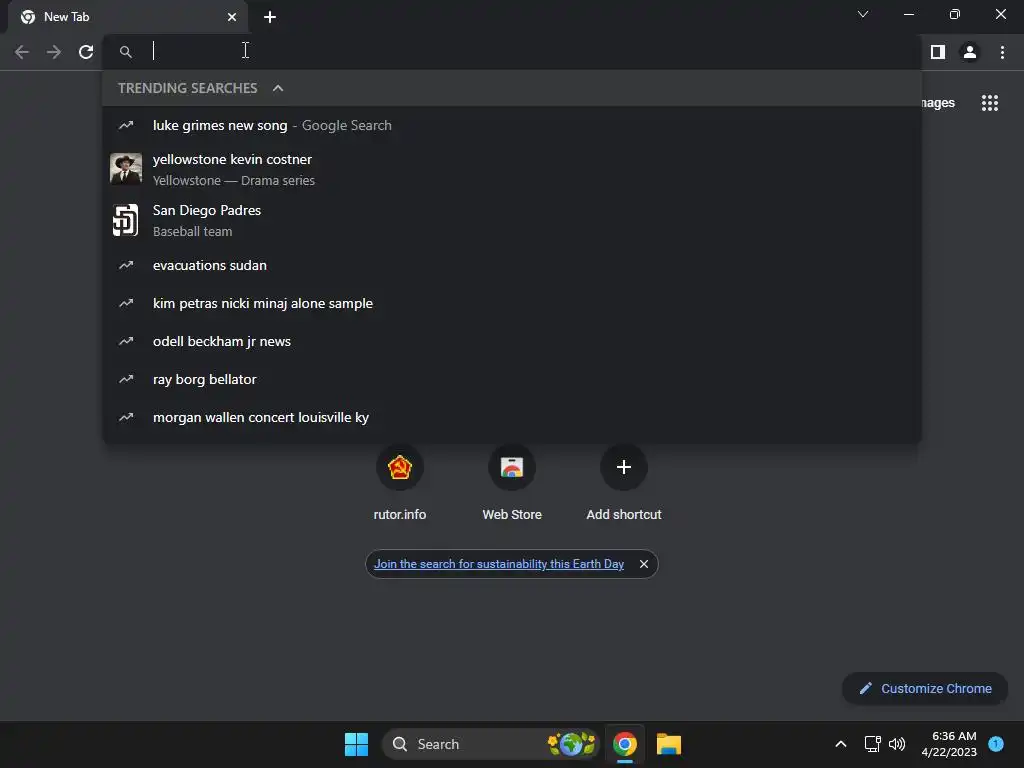Image resolution: width=1024 pixels, height=768 pixels.
Task: Choose 'ray borg bellator' suggestion
Action: 512,379
